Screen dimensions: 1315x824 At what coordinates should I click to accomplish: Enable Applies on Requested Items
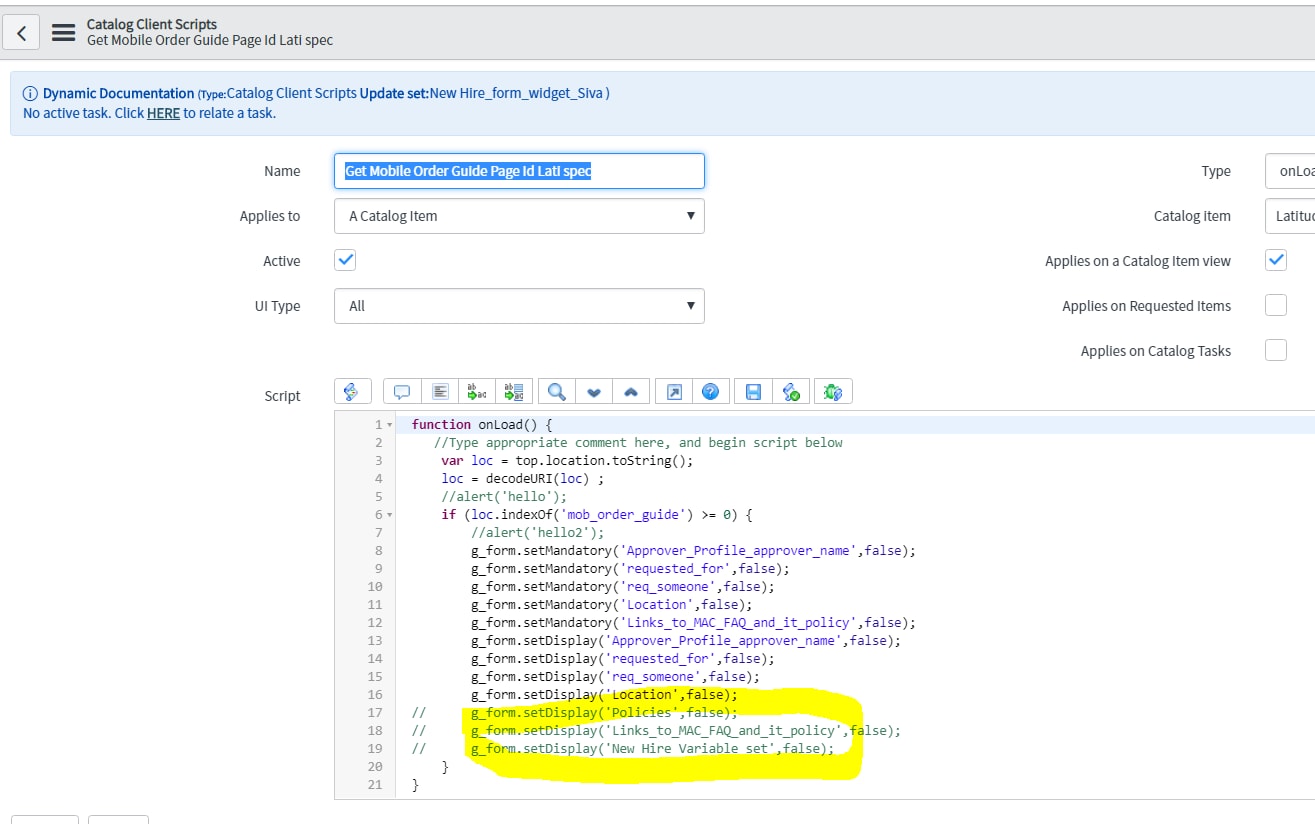pos(1276,305)
